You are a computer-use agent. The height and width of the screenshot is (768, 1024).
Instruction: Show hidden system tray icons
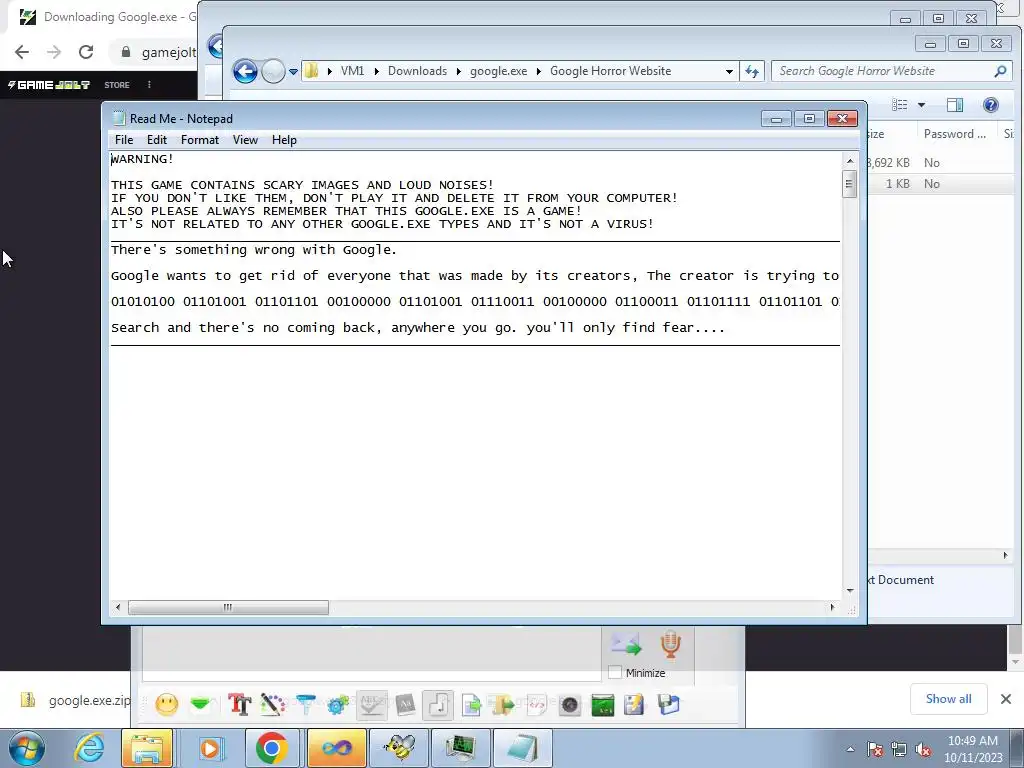[x=850, y=749]
